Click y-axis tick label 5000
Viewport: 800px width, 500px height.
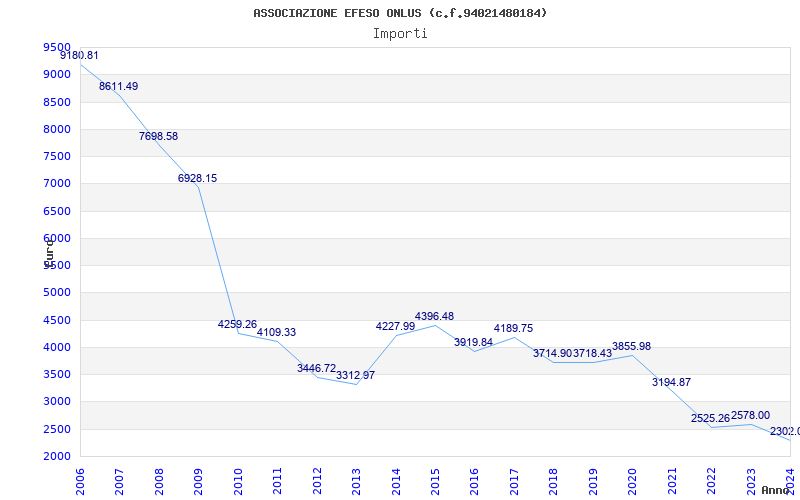(57, 293)
